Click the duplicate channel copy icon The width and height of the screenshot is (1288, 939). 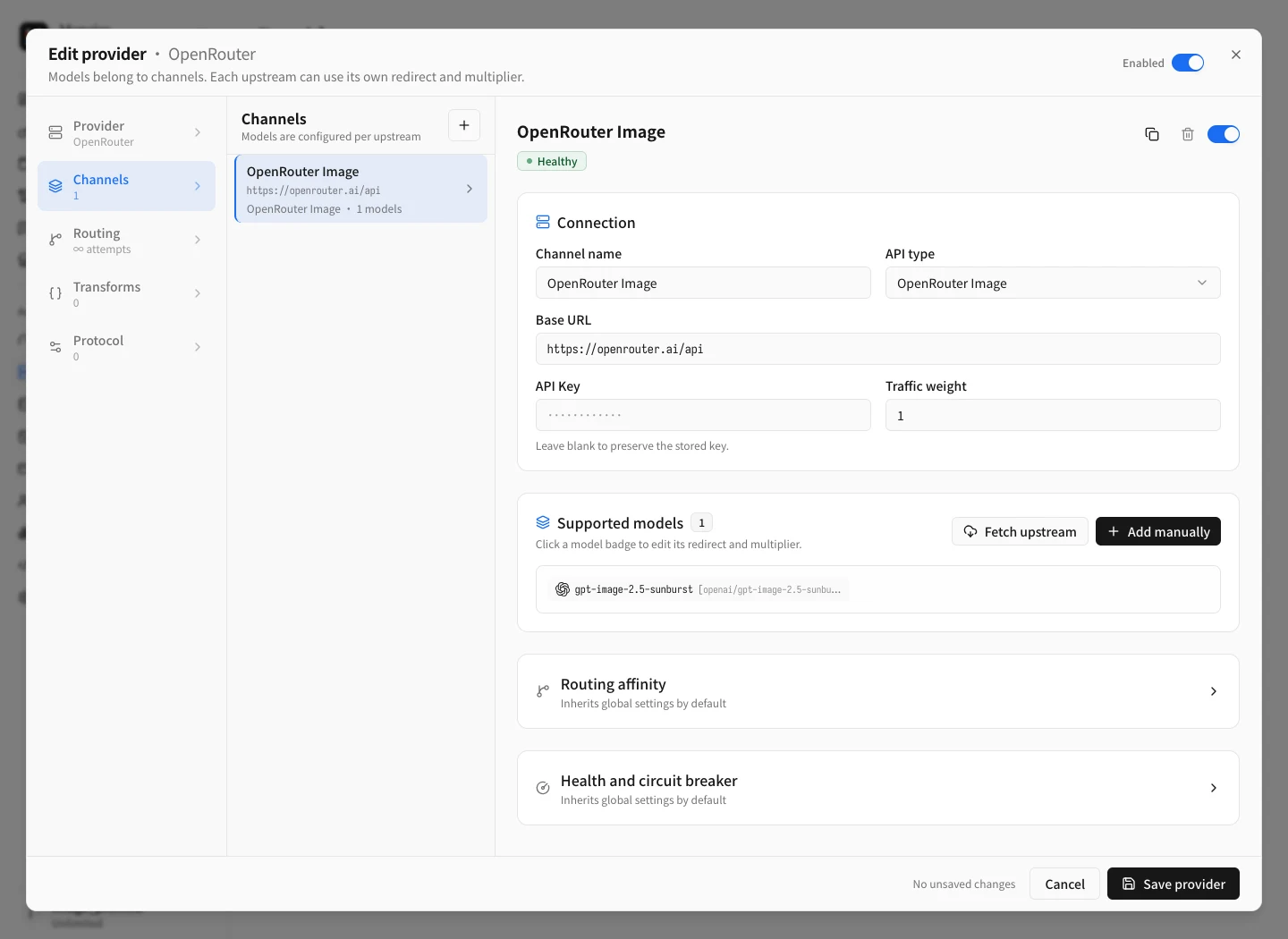(1152, 134)
